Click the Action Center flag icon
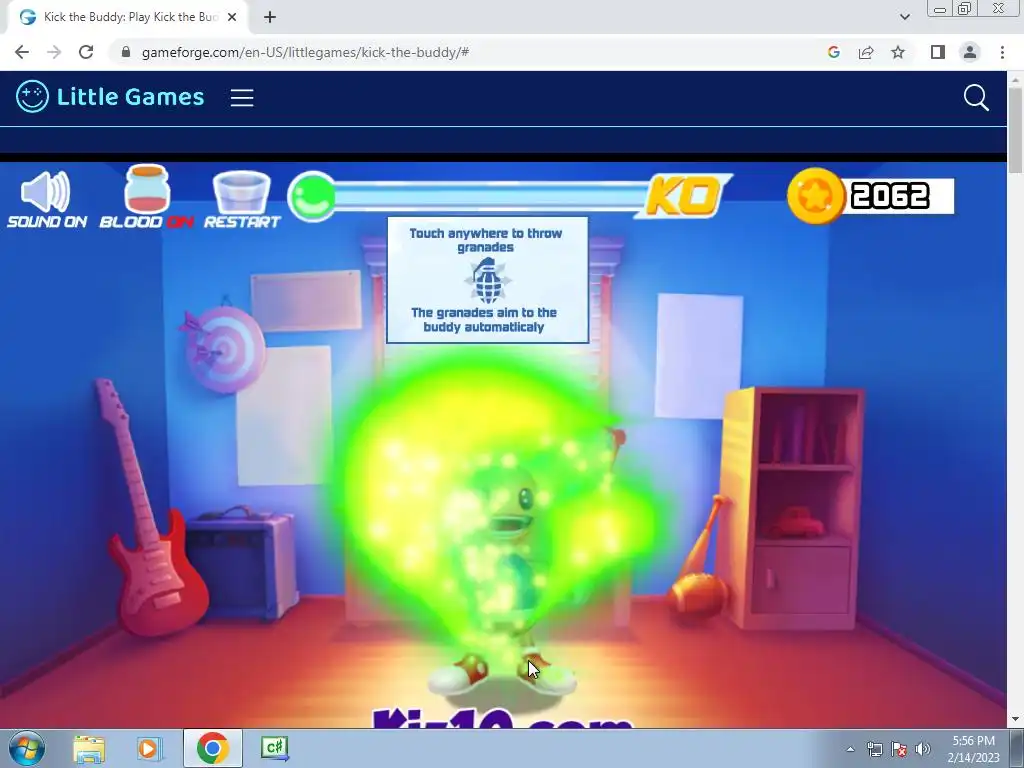Image resolution: width=1024 pixels, height=768 pixels. (x=899, y=750)
